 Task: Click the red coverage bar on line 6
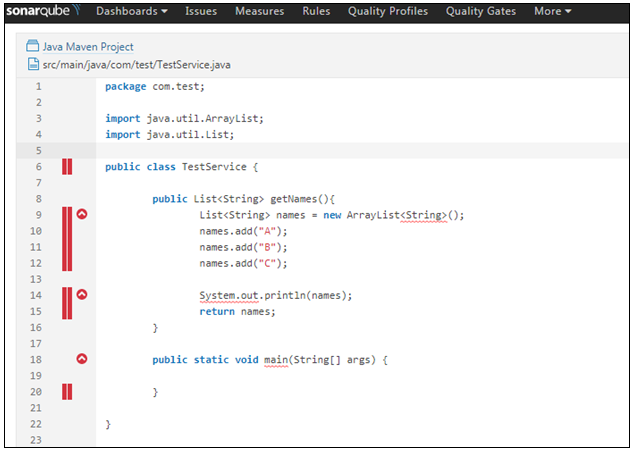(67, 167)
